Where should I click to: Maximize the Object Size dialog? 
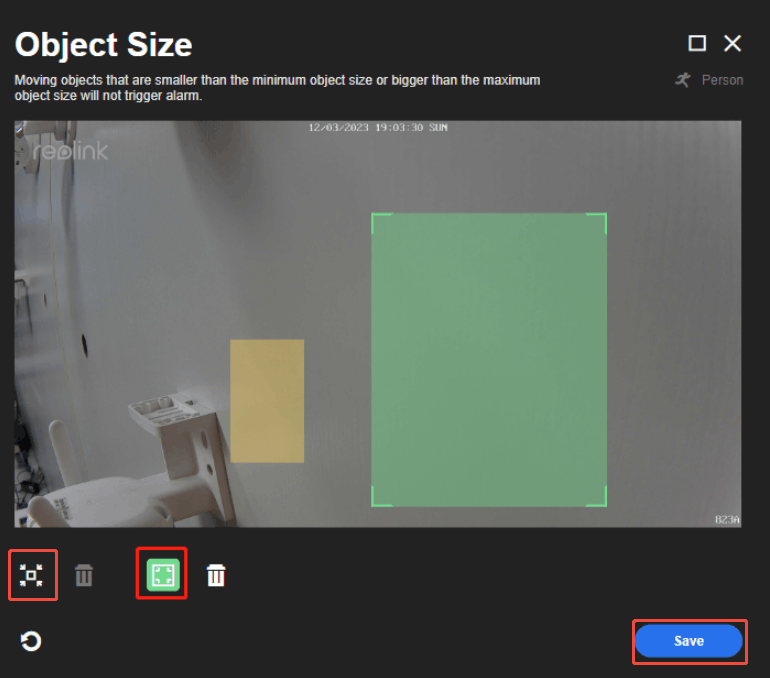pyautogui.click(x=697, y=43)
